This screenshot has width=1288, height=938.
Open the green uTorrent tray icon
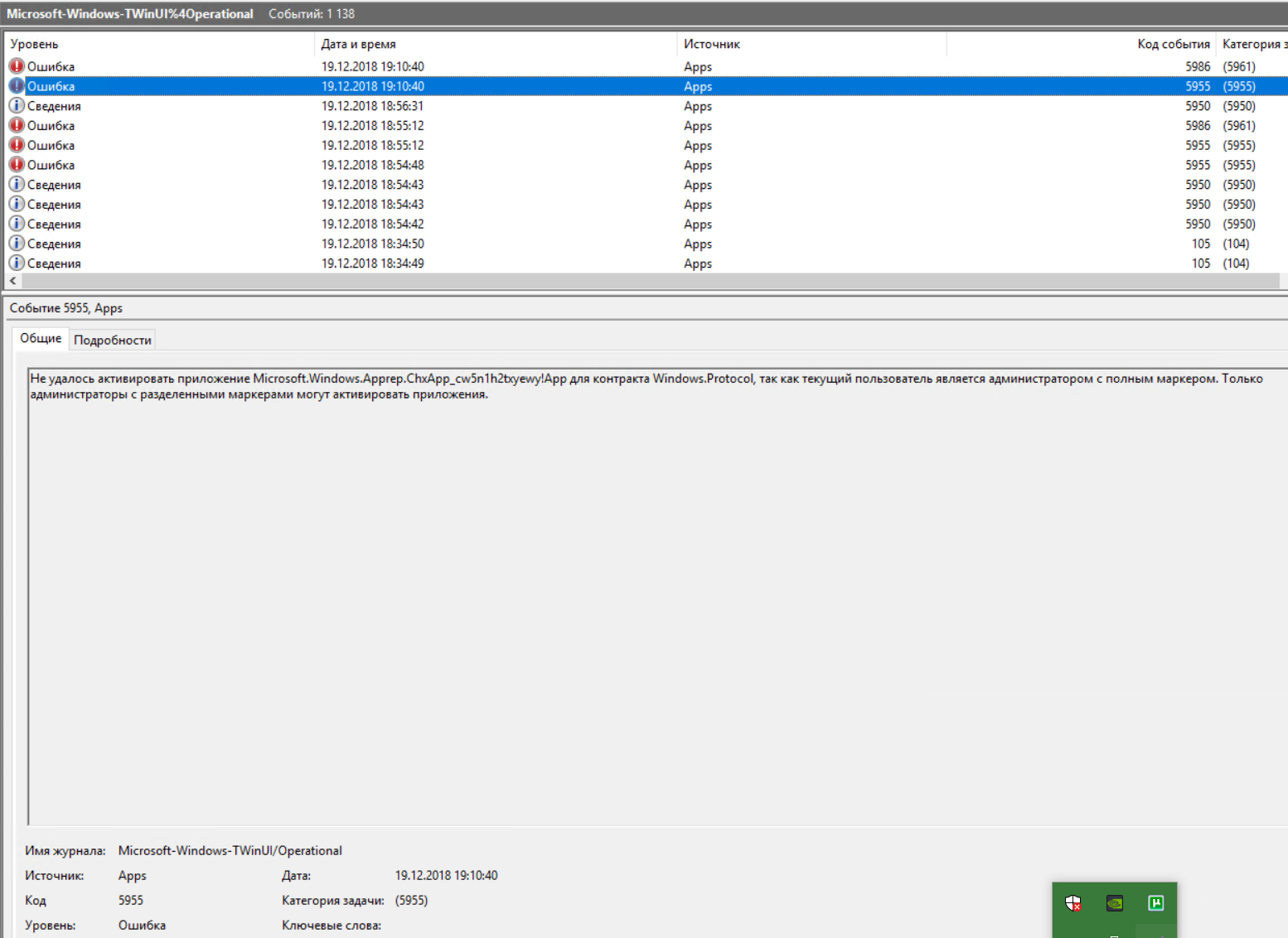point(1156,903)
